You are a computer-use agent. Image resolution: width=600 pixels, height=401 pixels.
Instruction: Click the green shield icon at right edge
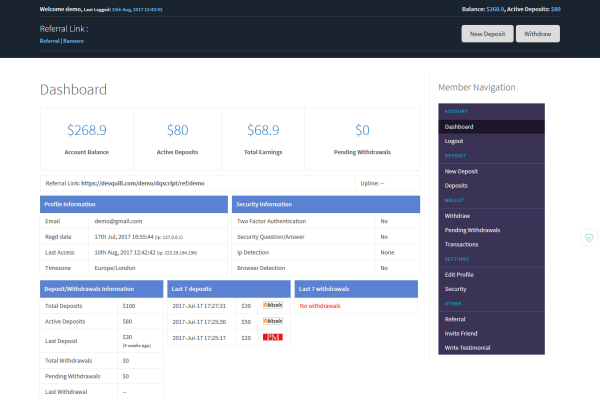589,238
